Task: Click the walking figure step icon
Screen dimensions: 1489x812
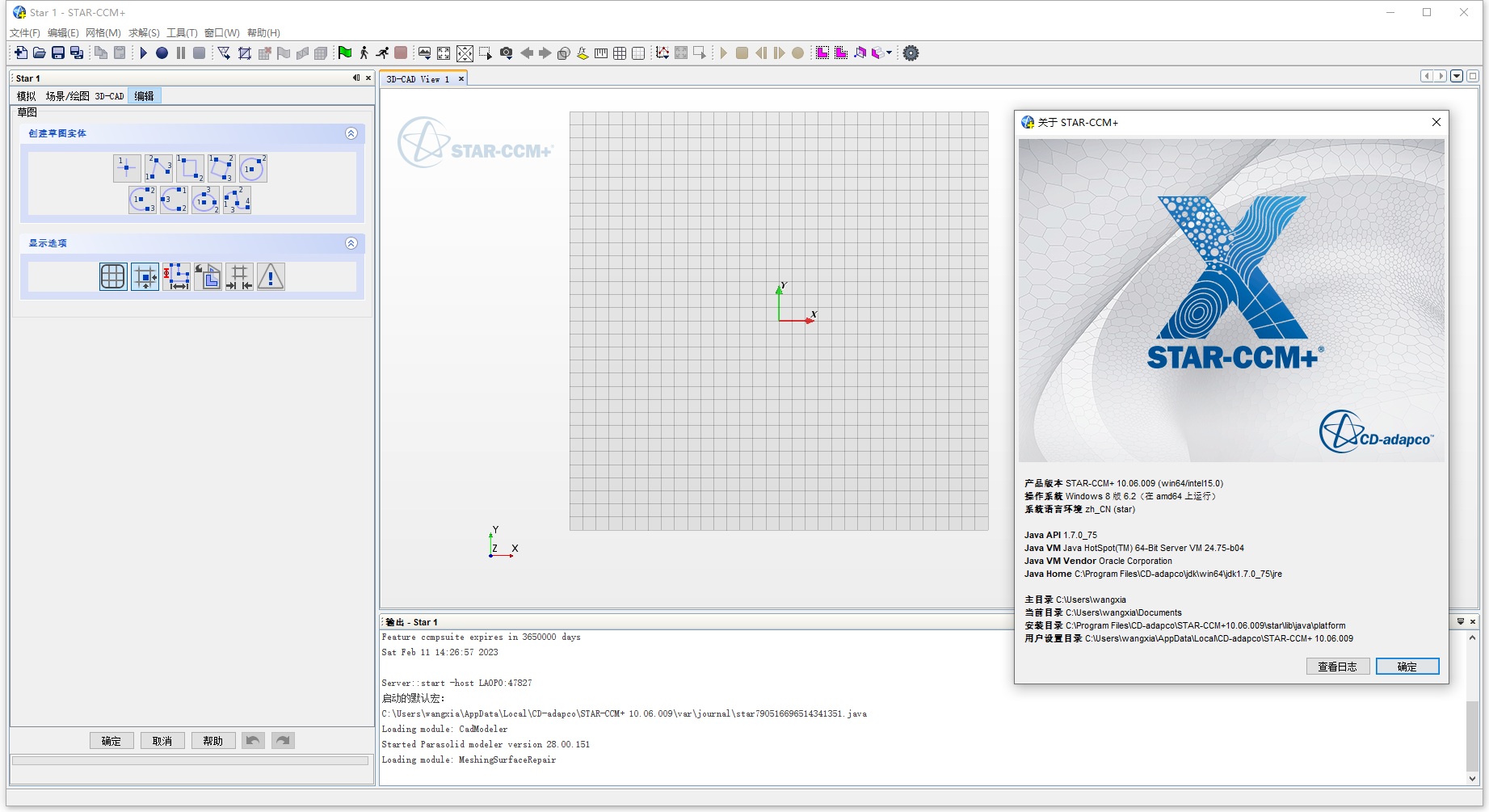Action: (364, 53)
